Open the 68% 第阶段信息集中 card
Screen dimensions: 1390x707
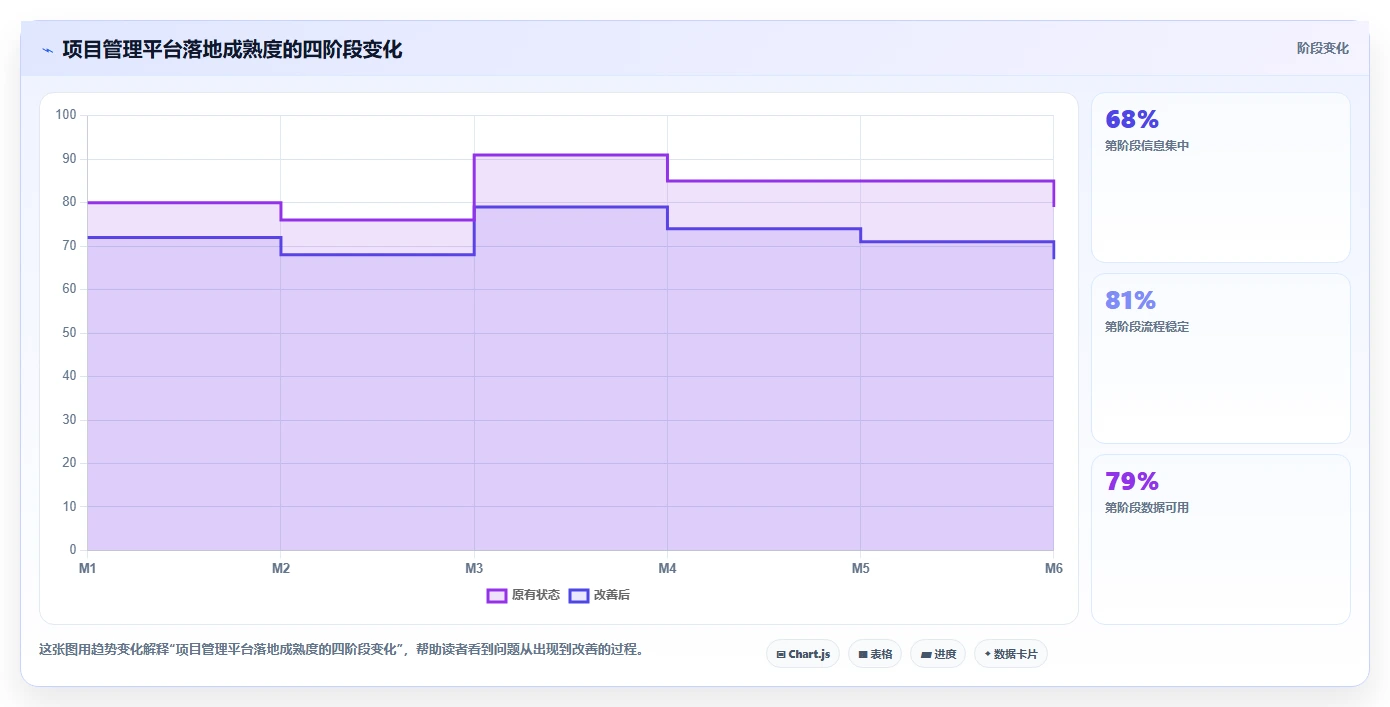[x=1221, y=178]
